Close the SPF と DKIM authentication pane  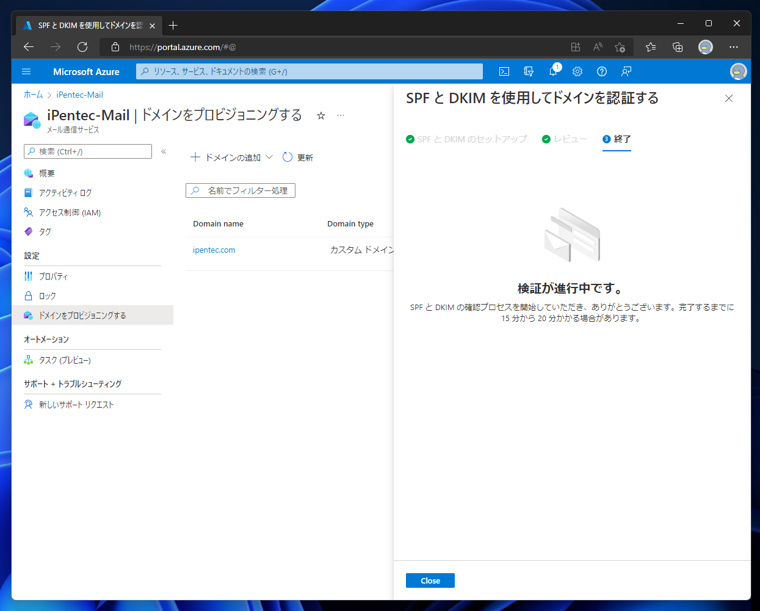pyautogui.click(x=728, y=98)
